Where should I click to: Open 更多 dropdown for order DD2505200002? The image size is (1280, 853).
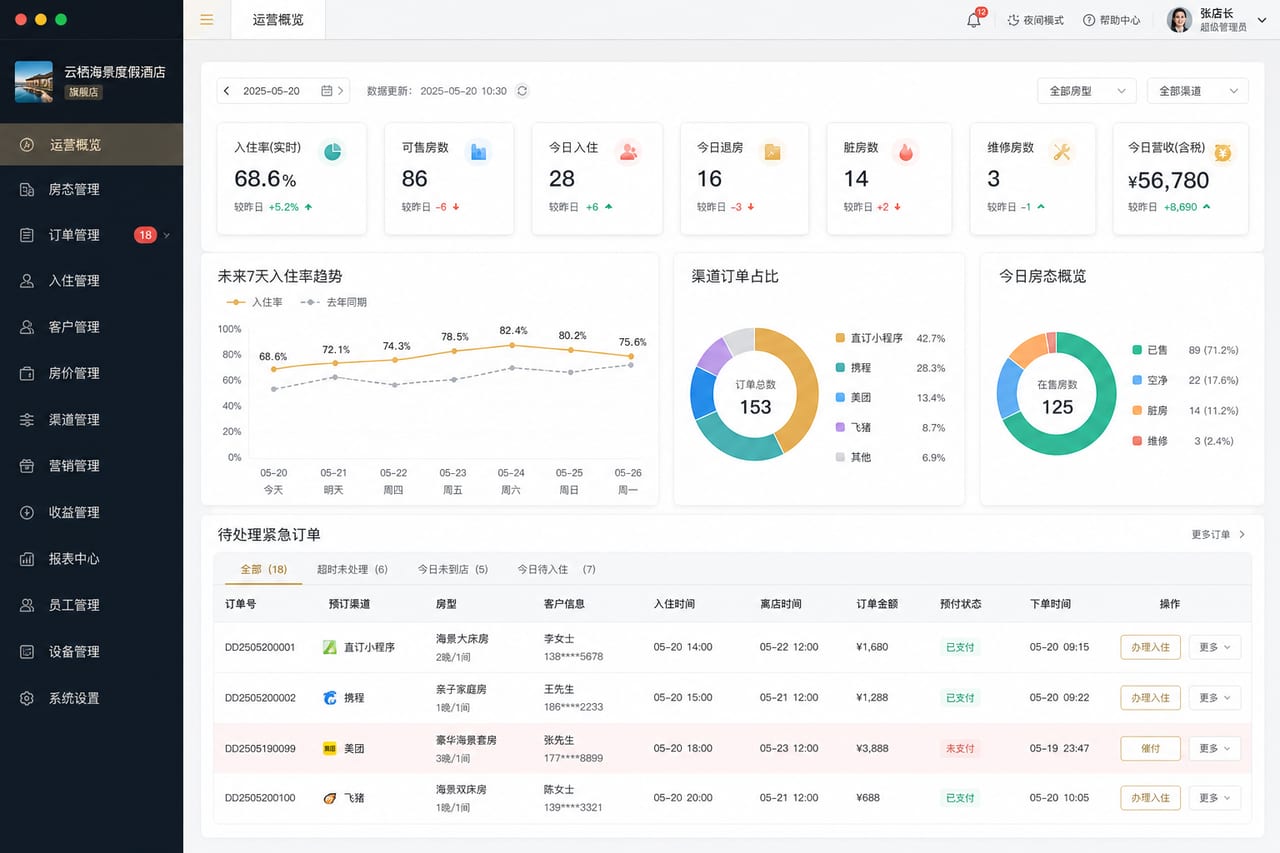(1214, 698)
